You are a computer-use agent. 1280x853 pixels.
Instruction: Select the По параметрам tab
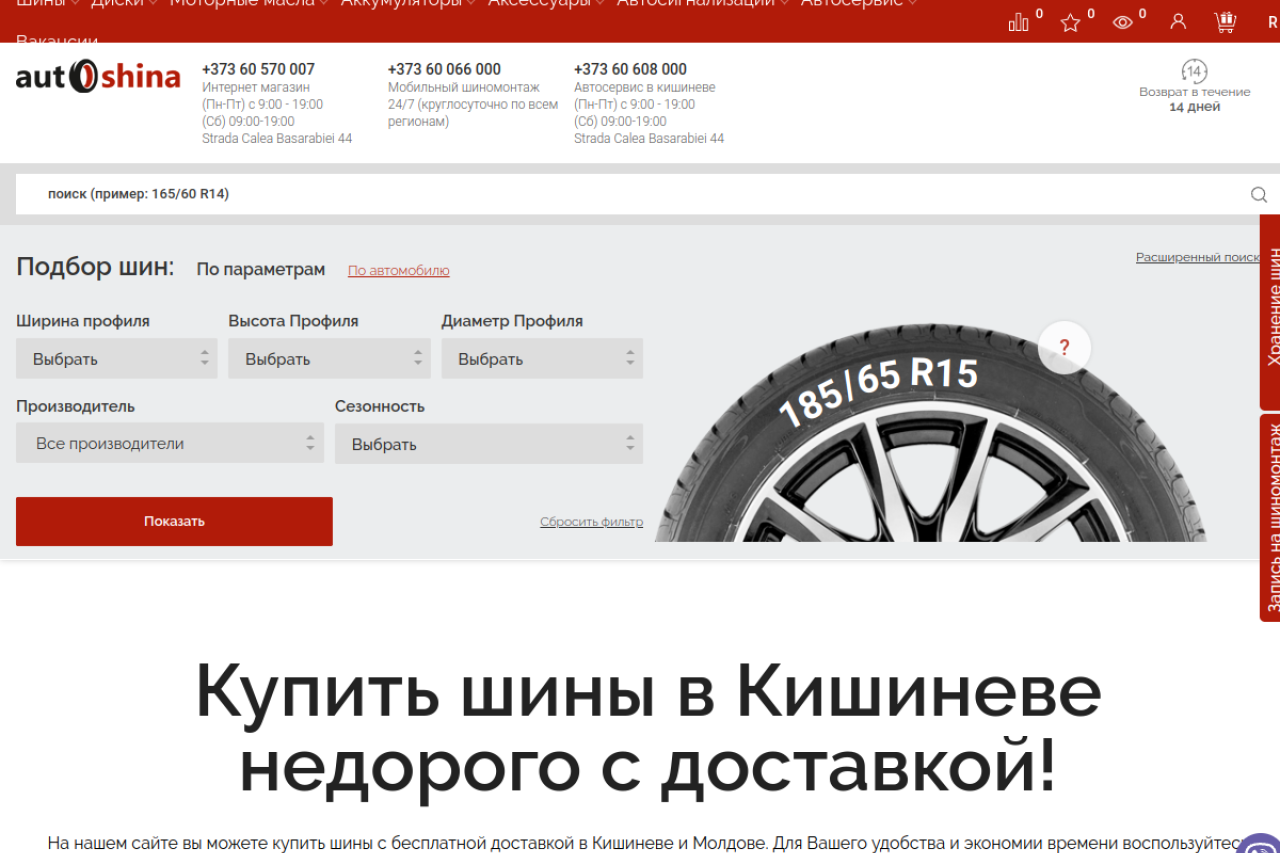(x=260, y=269)
